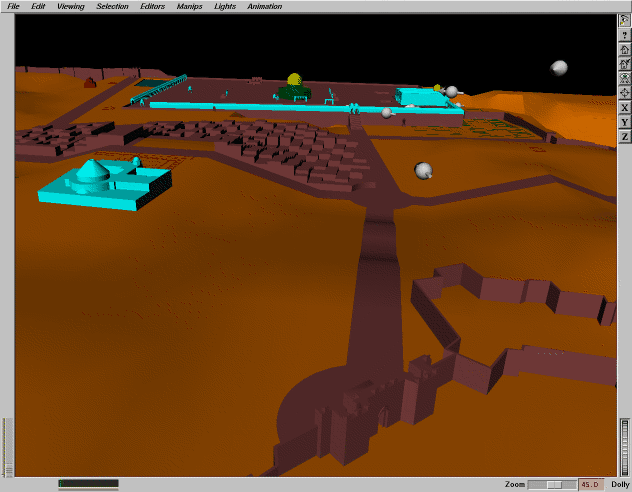This screenshot has height=492, width=632.
Task: Click the Help question mark button
Action: 624,35
